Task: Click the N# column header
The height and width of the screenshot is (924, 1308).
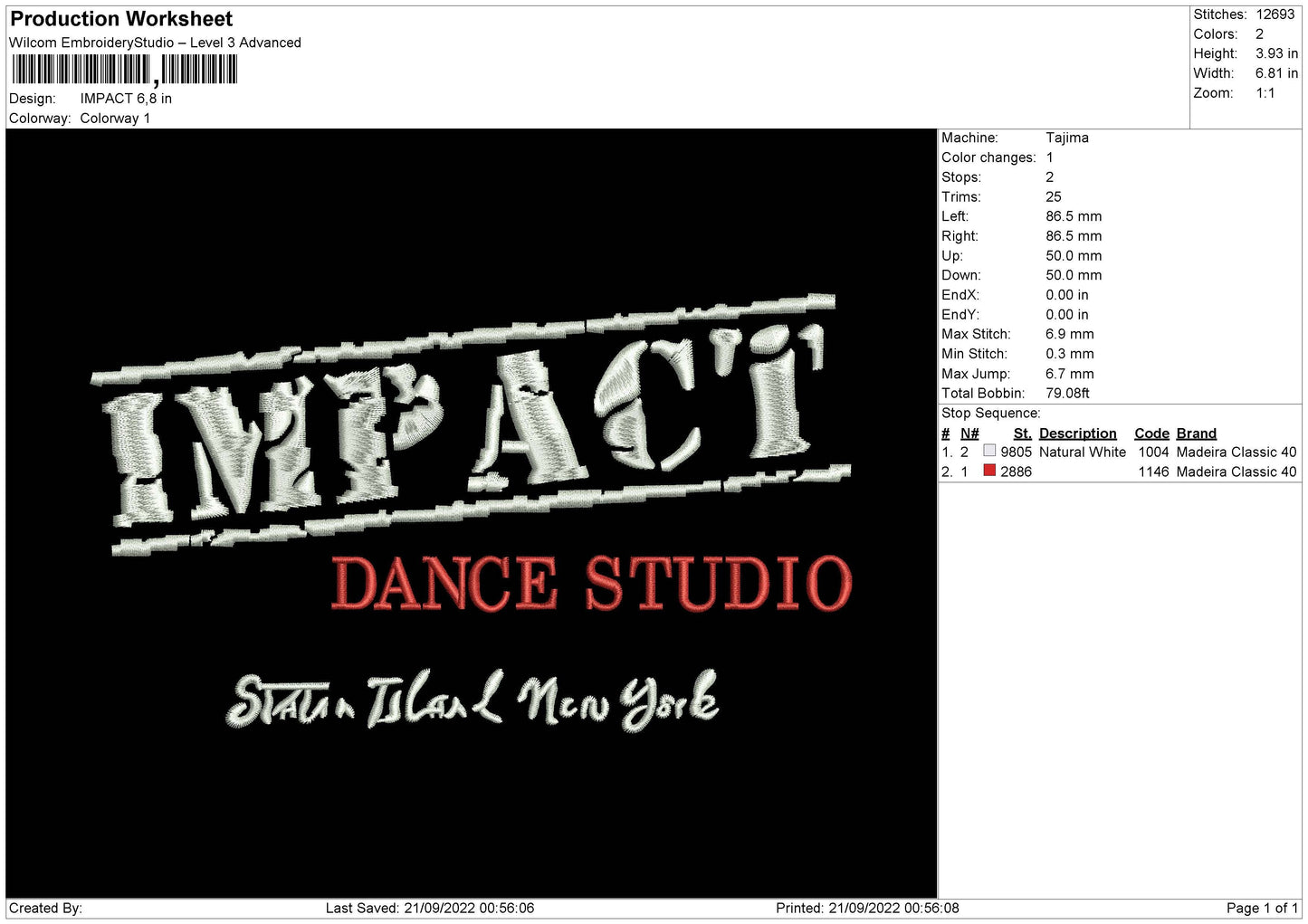Action: [x=969, y=433]
